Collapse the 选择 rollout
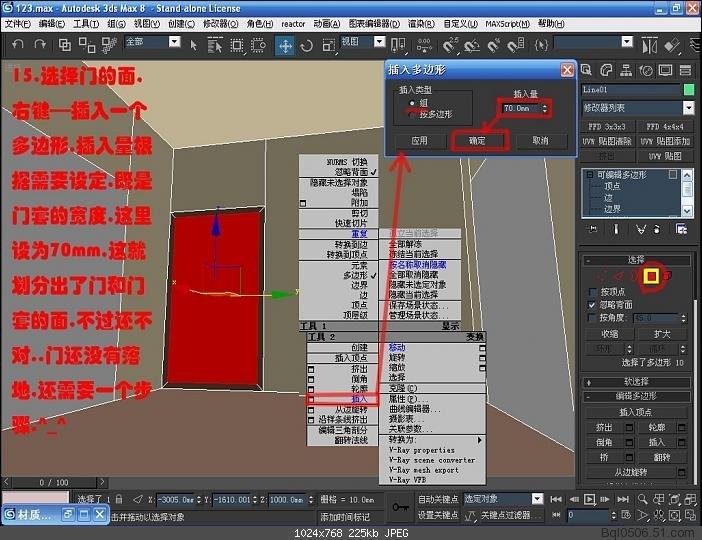The height and width of the screenshot is (540, 702). [636, 260]
